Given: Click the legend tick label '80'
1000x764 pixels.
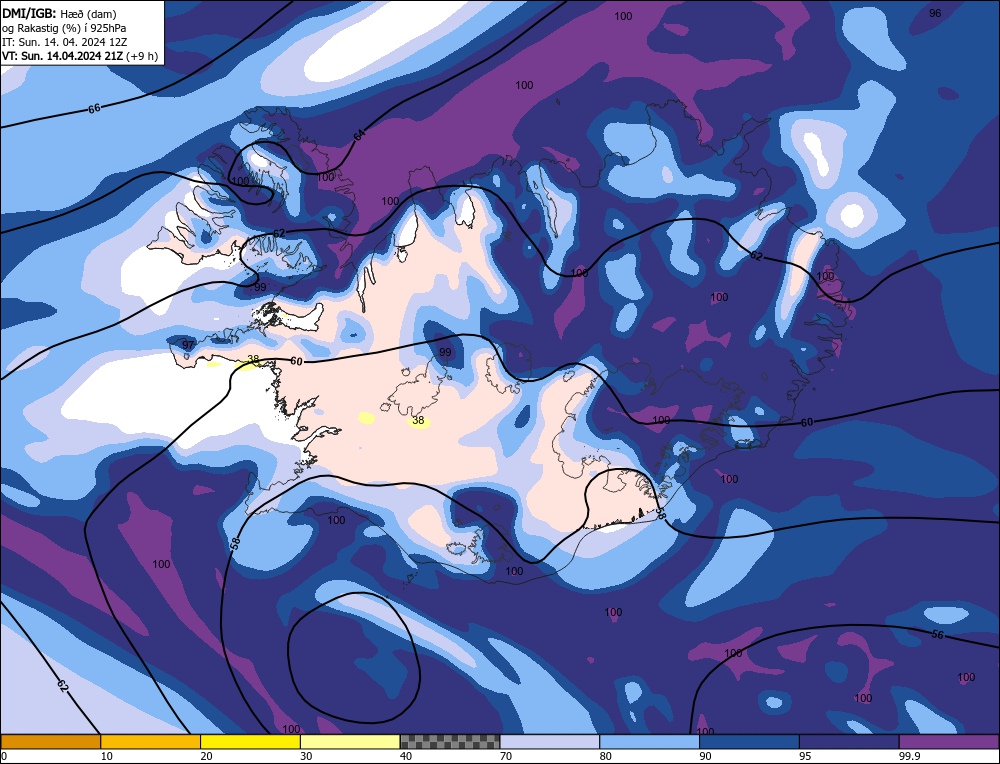Looking at the screenshot, I should click(605, 756).
